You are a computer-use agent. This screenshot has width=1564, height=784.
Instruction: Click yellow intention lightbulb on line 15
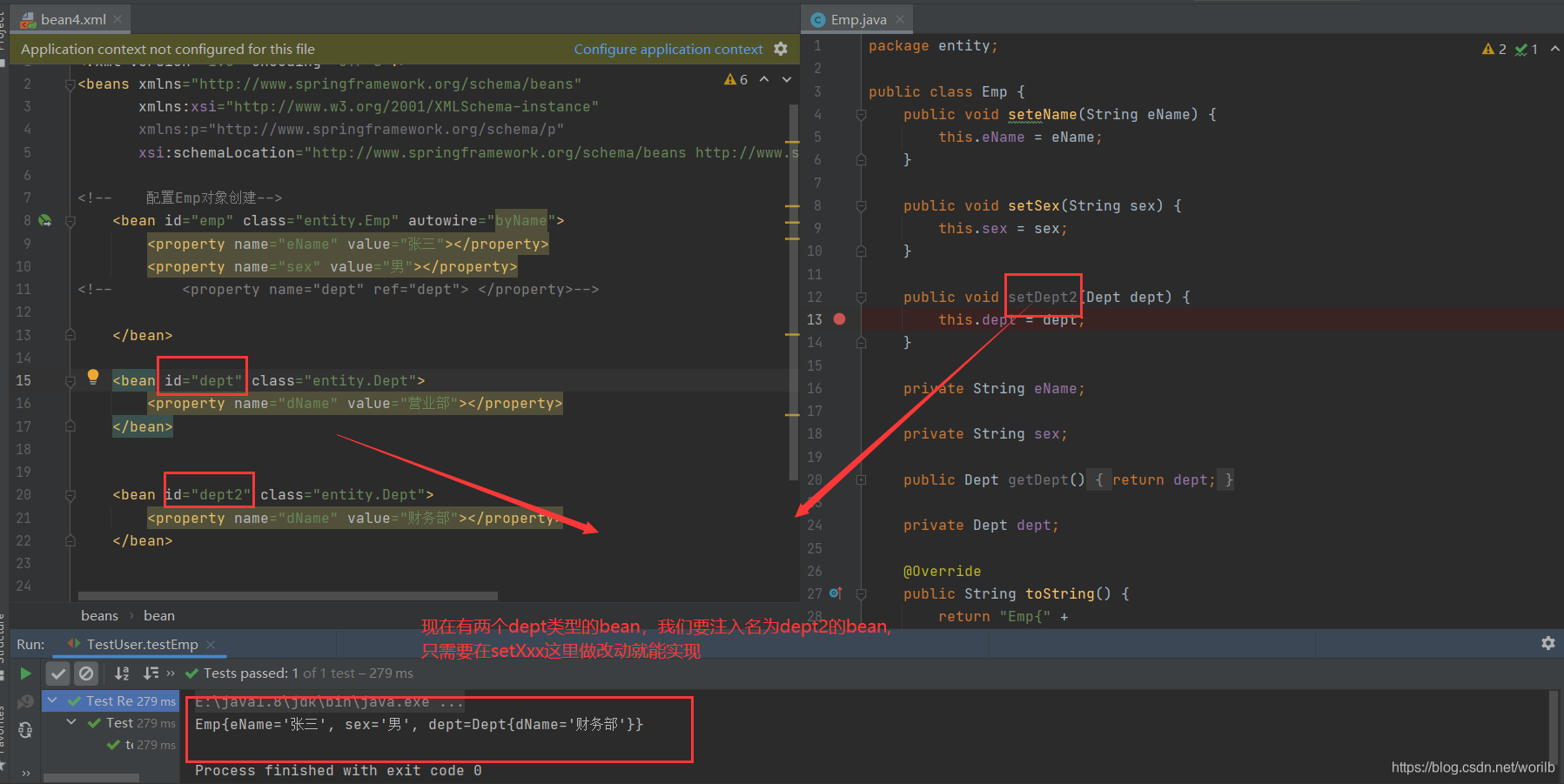[93, 377]
